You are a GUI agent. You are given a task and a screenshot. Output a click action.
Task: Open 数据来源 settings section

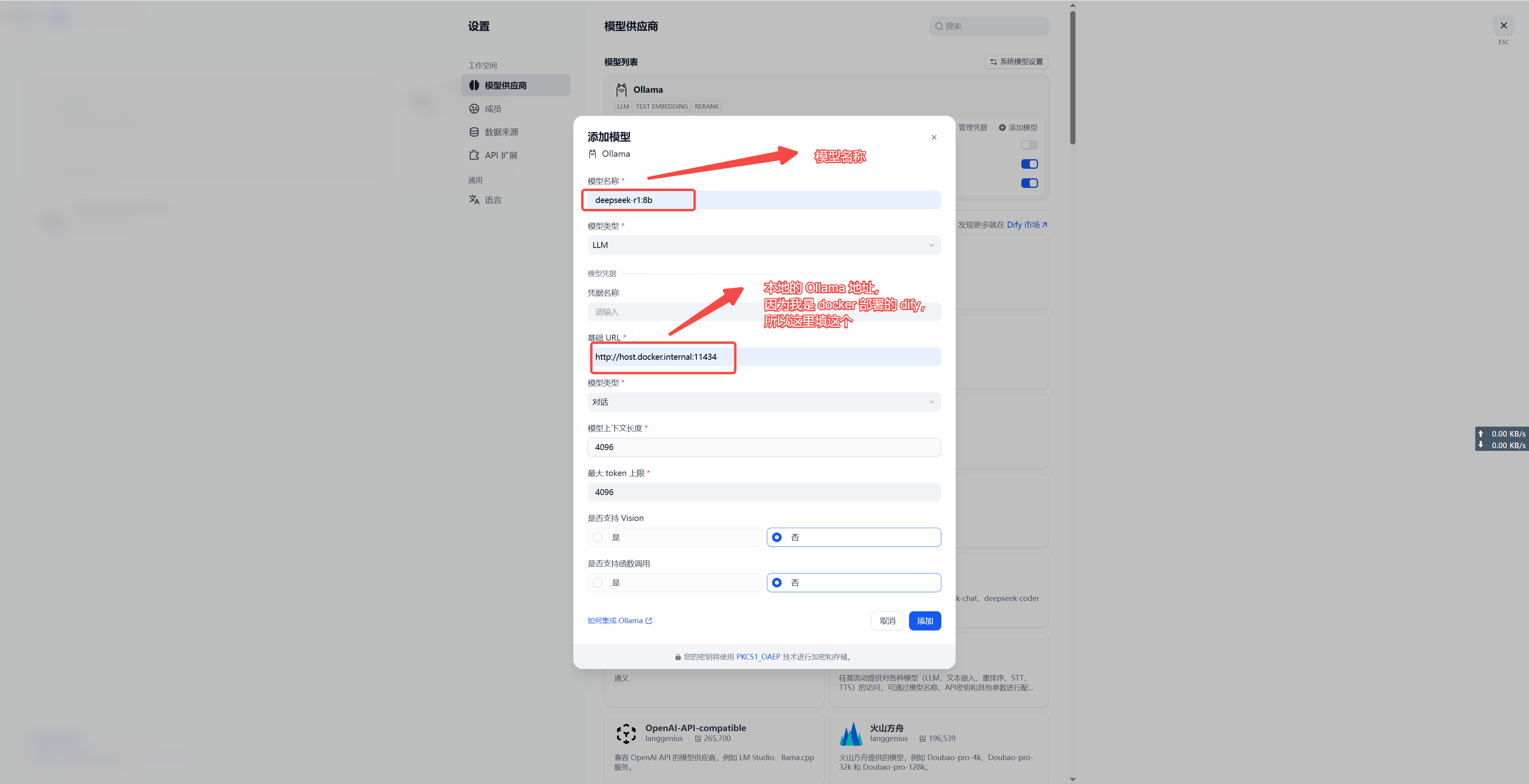tap(501, 132)
